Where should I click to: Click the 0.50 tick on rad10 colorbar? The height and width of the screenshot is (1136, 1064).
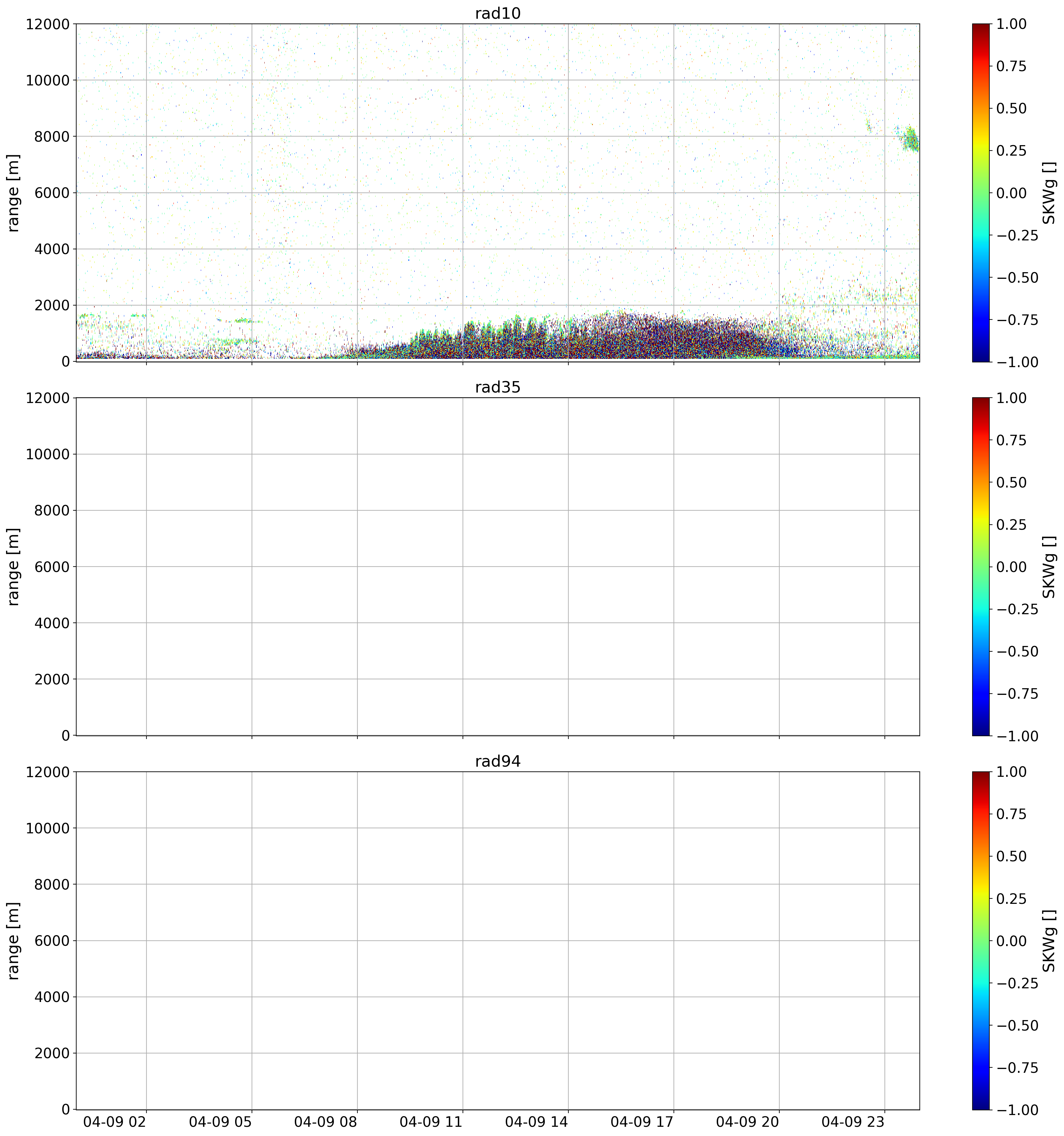(1011, 109)
